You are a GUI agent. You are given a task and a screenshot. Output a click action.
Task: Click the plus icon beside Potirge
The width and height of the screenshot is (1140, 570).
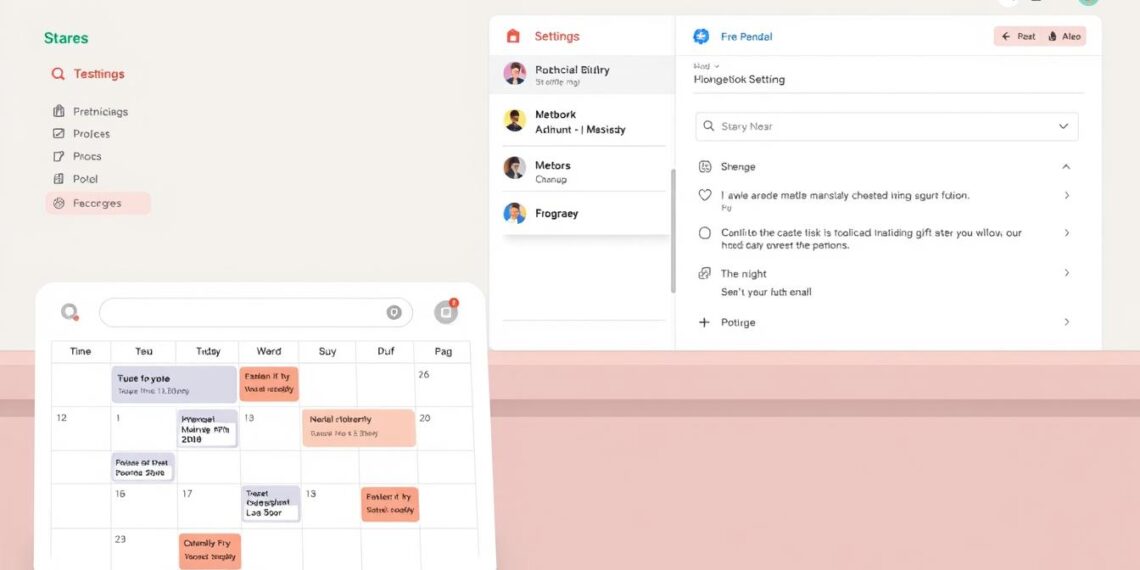(x=704, y=322)
